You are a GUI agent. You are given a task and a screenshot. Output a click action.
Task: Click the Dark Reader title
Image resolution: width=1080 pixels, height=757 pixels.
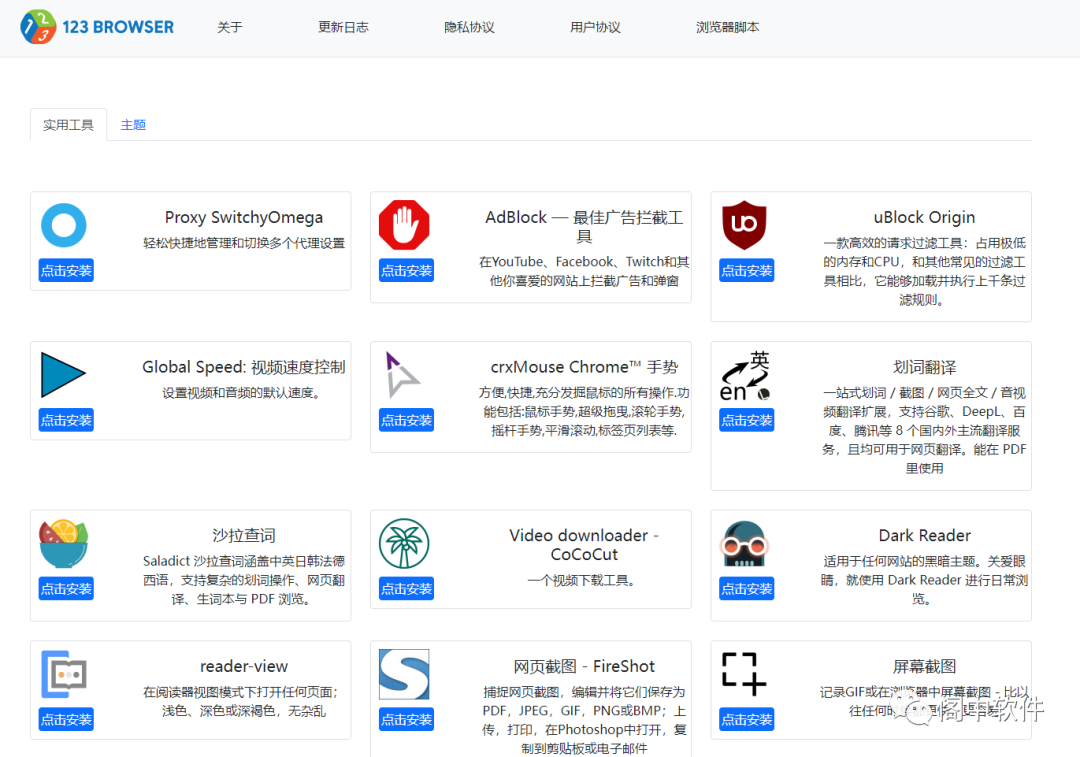point(924,535)
